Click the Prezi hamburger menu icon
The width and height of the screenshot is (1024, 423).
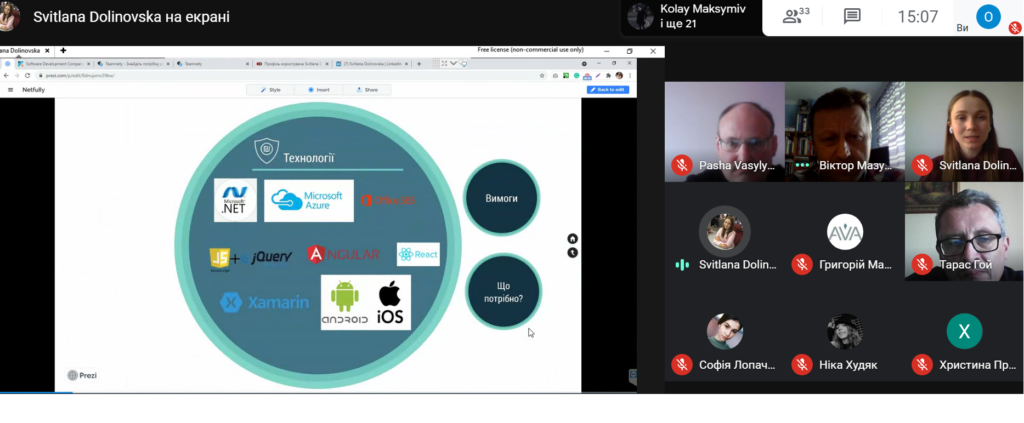click(10, 89)
